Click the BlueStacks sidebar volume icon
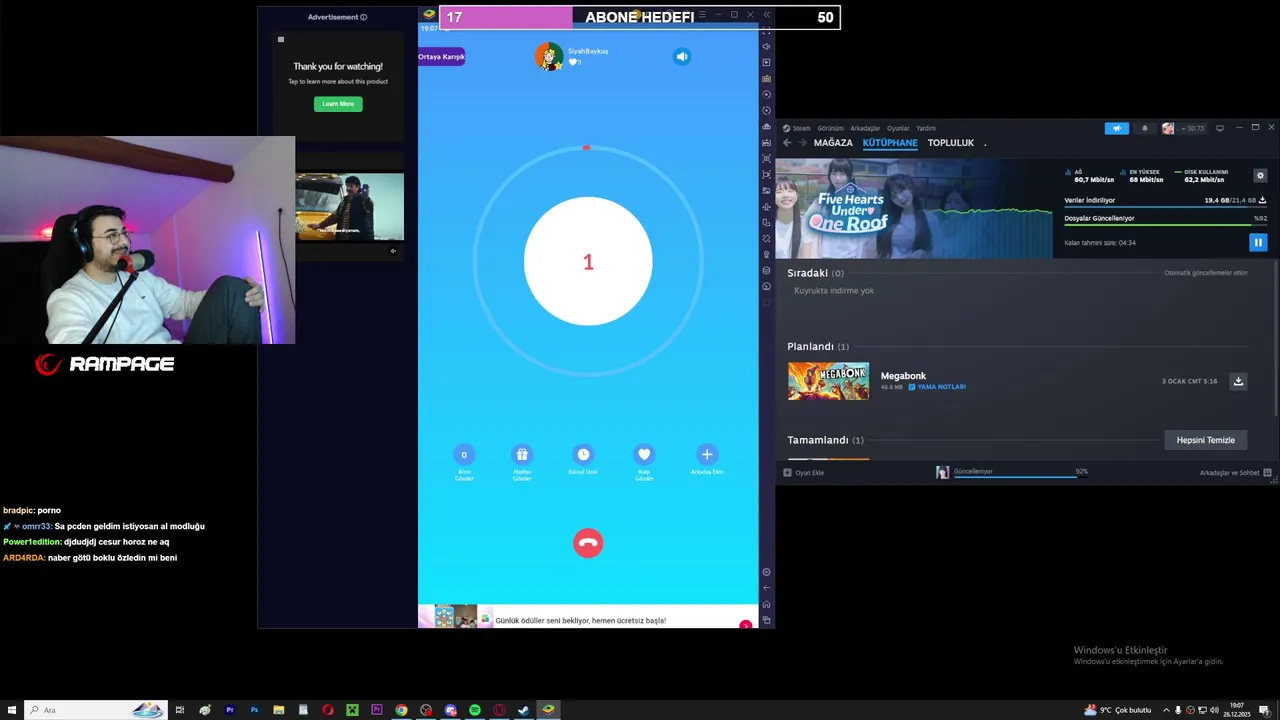The image size is (1280, 720). tap(766, 46)
